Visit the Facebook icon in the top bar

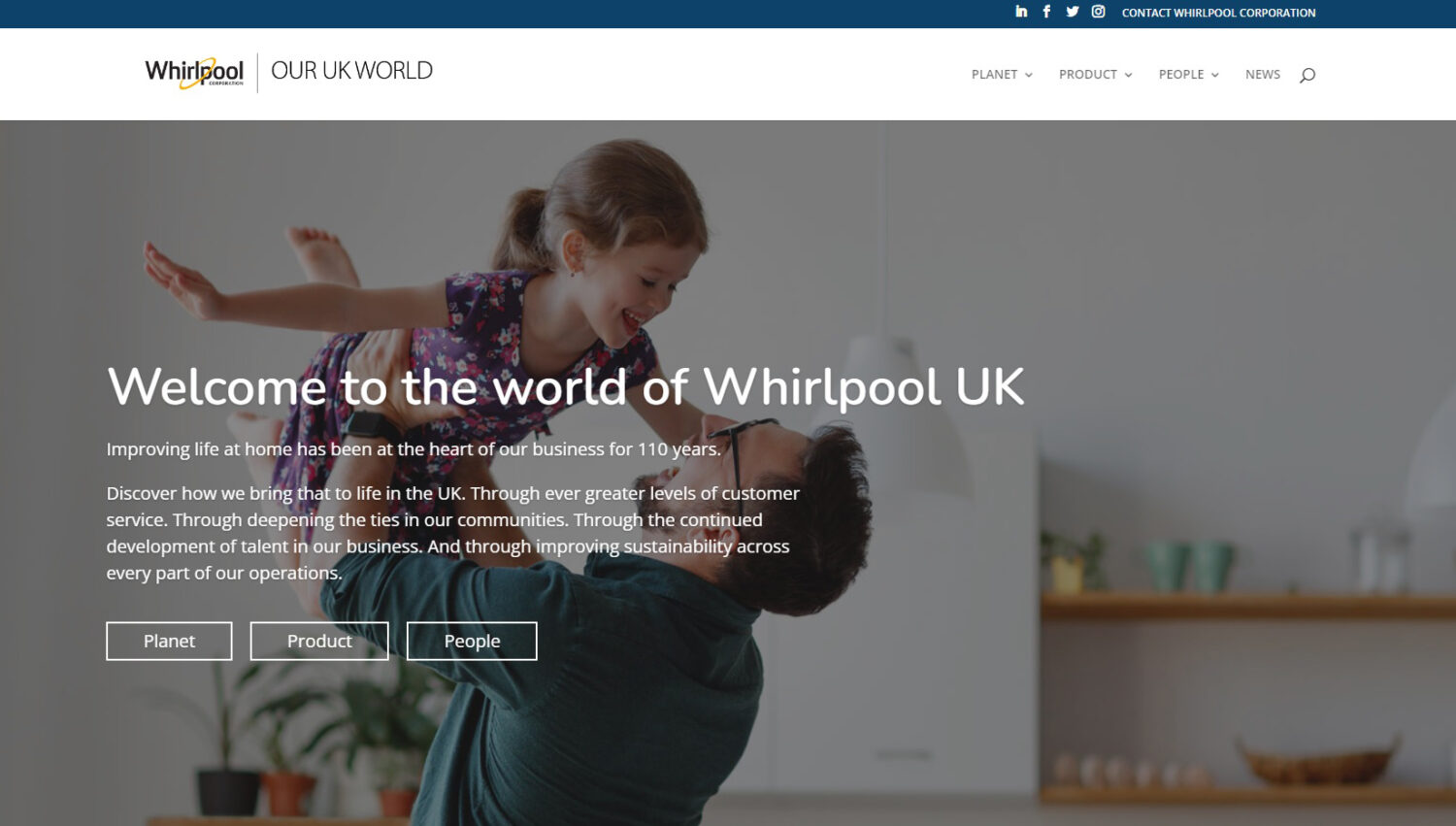pos(1046,12)
